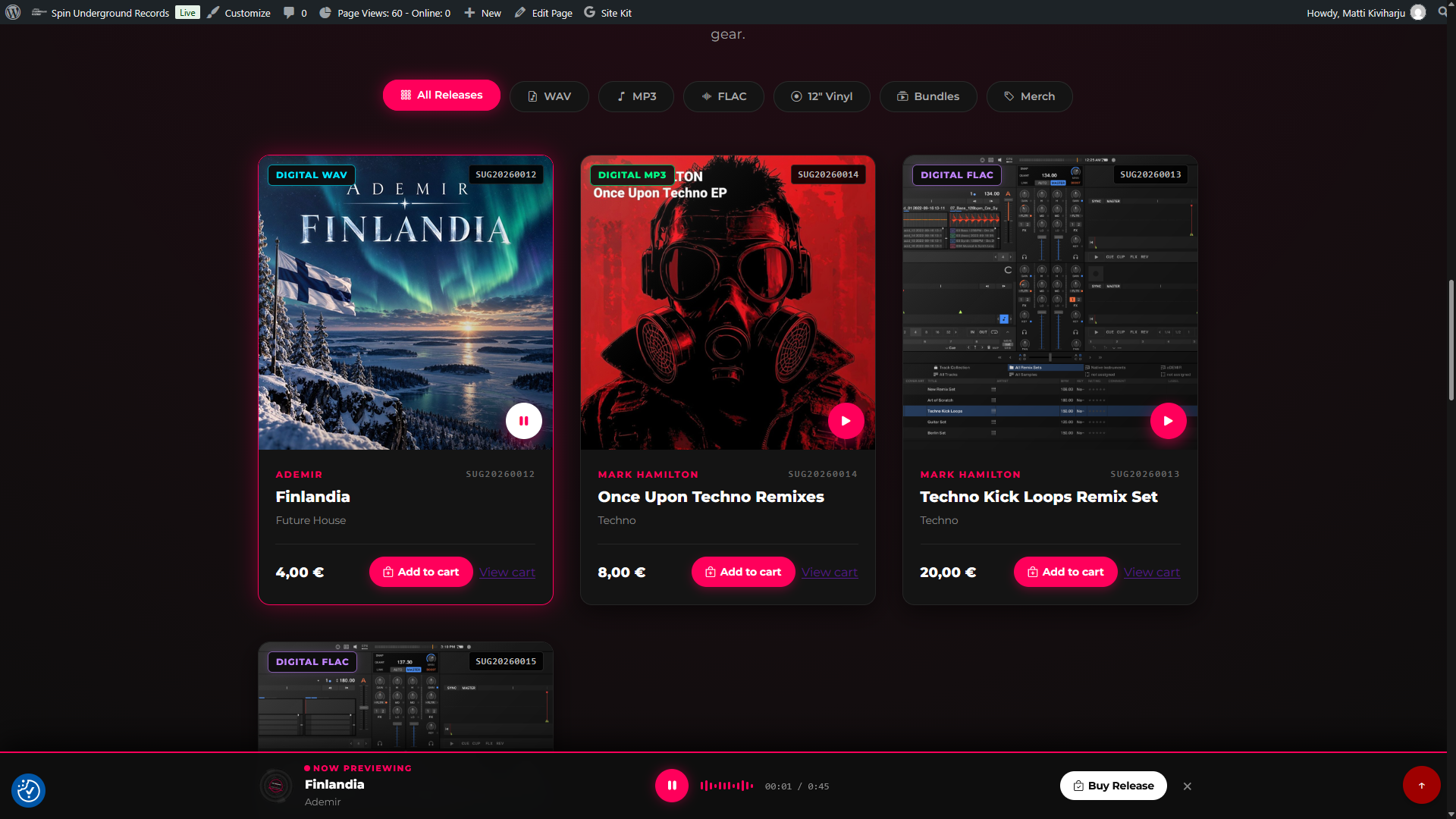Click the SUG20260013 badge on cover
The image size is (1456, 819).
click(1150, 174)
